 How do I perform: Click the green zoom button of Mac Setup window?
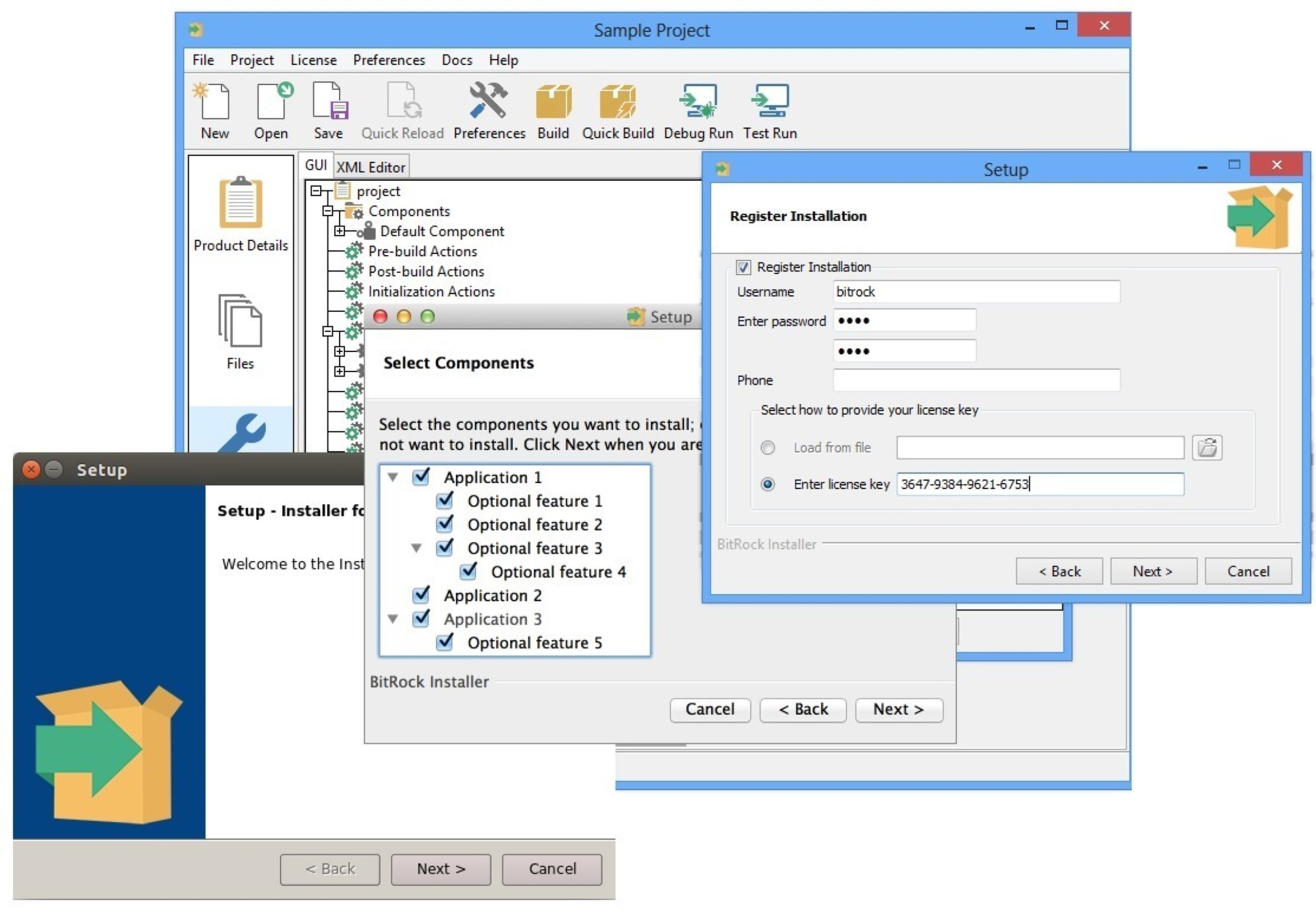point(427,316)
